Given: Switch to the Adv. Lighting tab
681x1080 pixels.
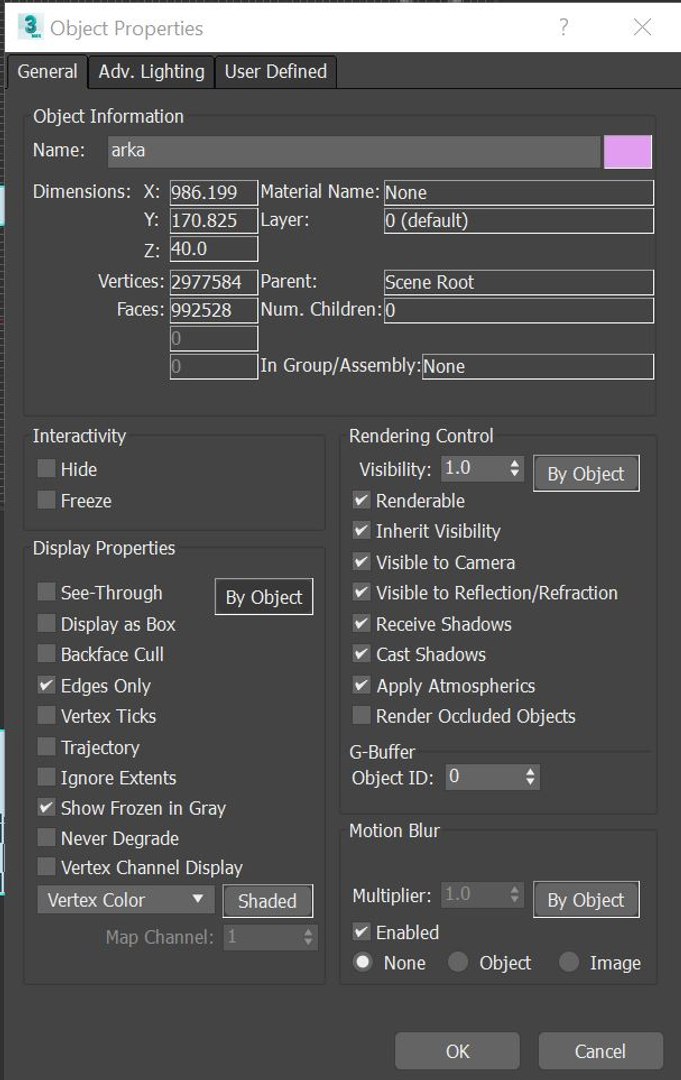Looking at the screenshot, I should [x=151, y=72].
